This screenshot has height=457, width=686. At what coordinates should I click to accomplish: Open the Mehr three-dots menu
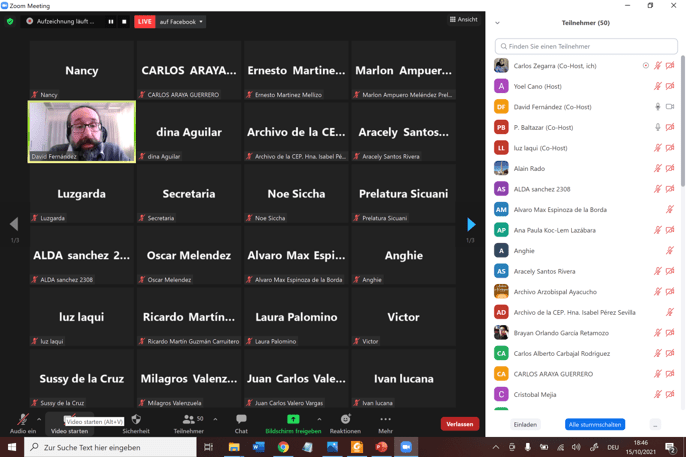[385, 423]
